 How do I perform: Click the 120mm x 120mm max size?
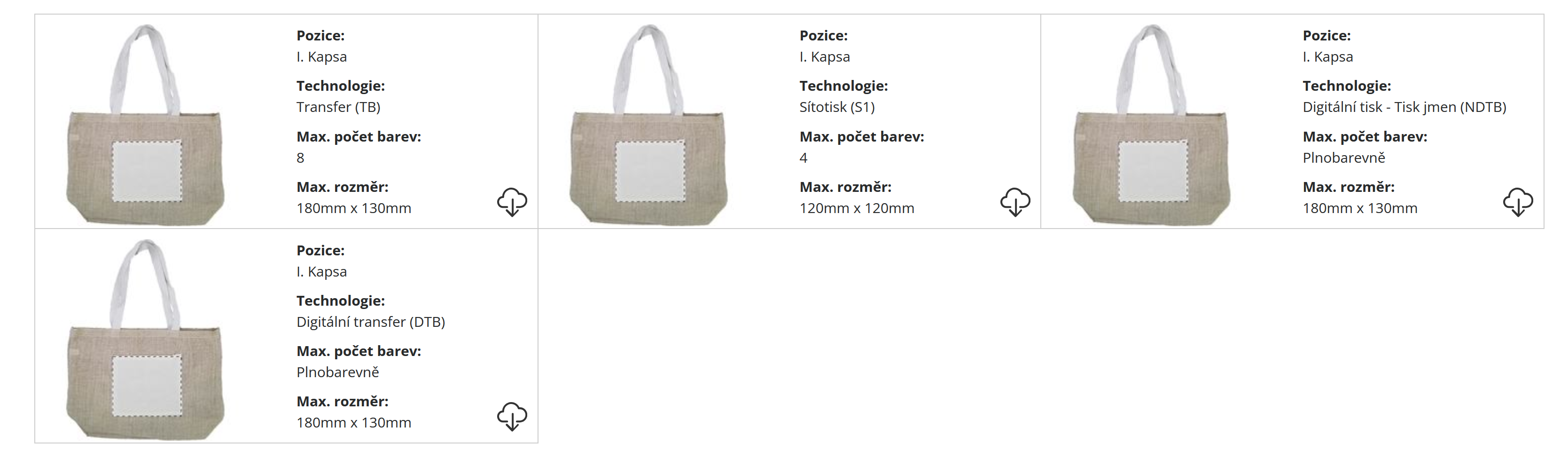click(857, 208)
